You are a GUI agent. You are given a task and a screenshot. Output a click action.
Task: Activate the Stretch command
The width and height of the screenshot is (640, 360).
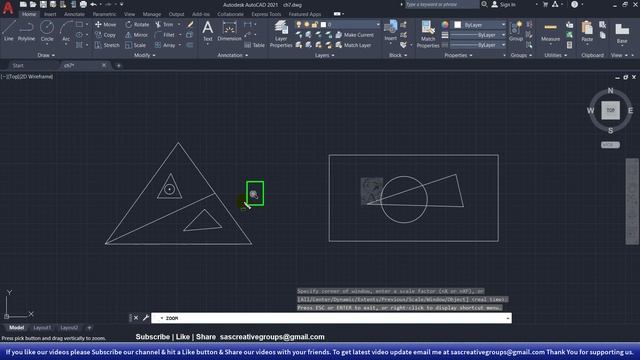107,45
